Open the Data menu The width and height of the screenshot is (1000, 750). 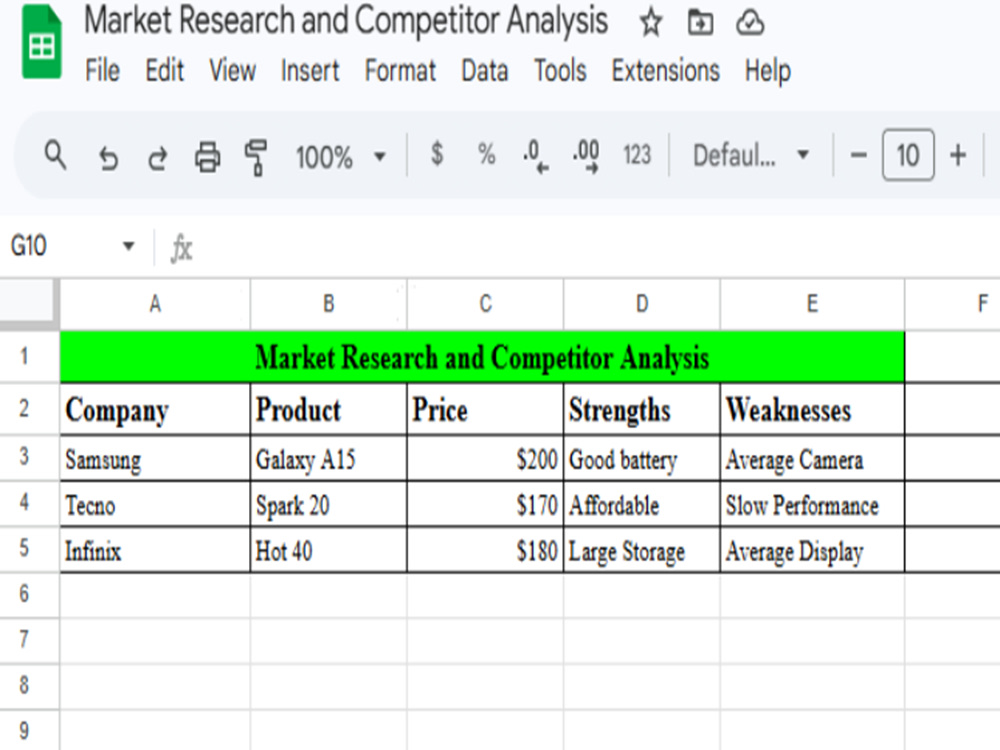pyautogui.click(x=485, y=70)
